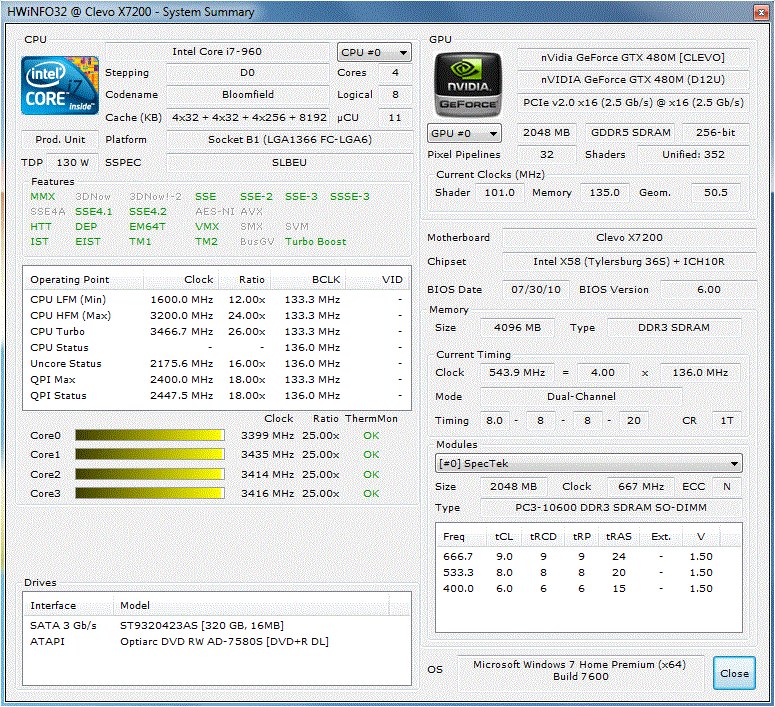Click the Core1 usage bar
Screen dimensions: 775x707
click(x=150, y=454)
